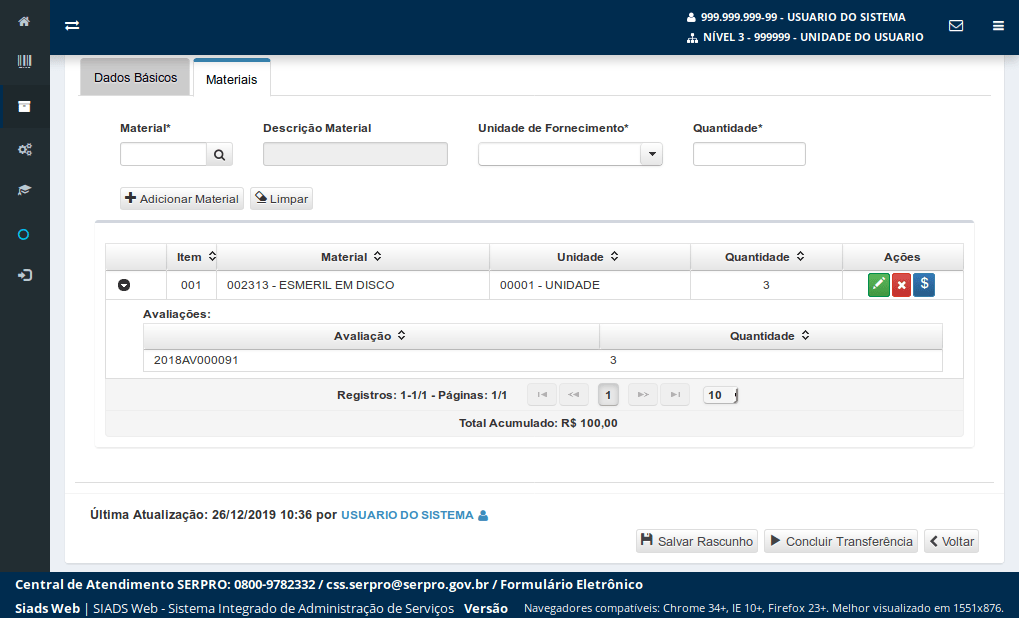The width and height of the screenshot is (1019, 618).
Task: Open the gears settings icon in the sidebar
Action: tap(24, 149)
